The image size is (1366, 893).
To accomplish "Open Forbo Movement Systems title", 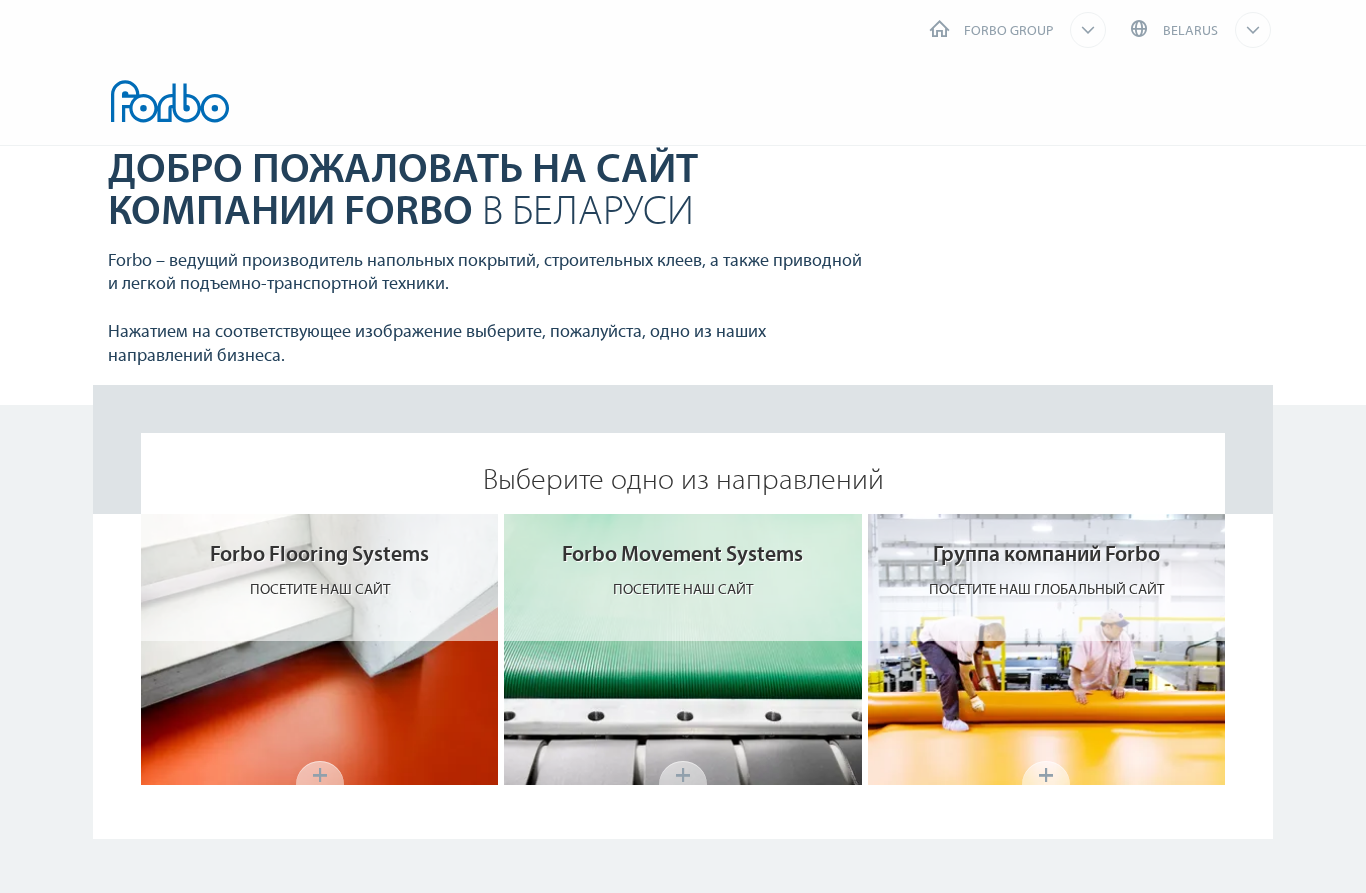I will tap(682, 554).
